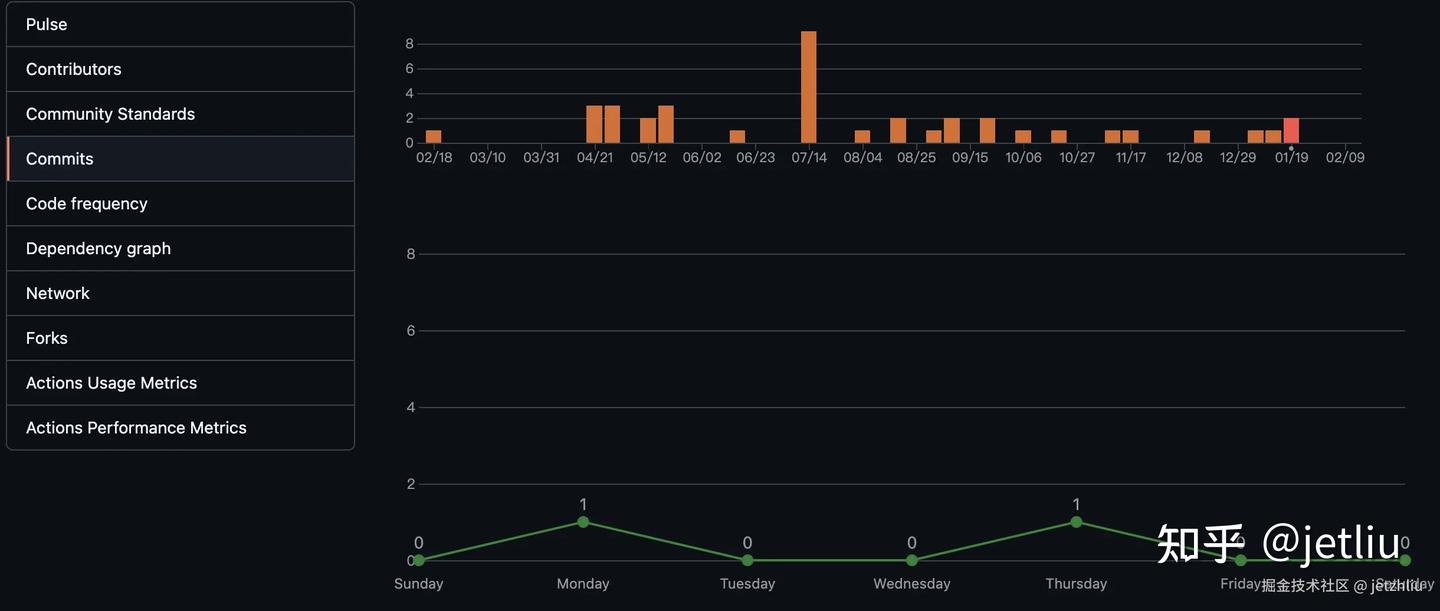Select Network in the sidebar
The height and width of the screenshot is (611, 1440).
point(180,293)
